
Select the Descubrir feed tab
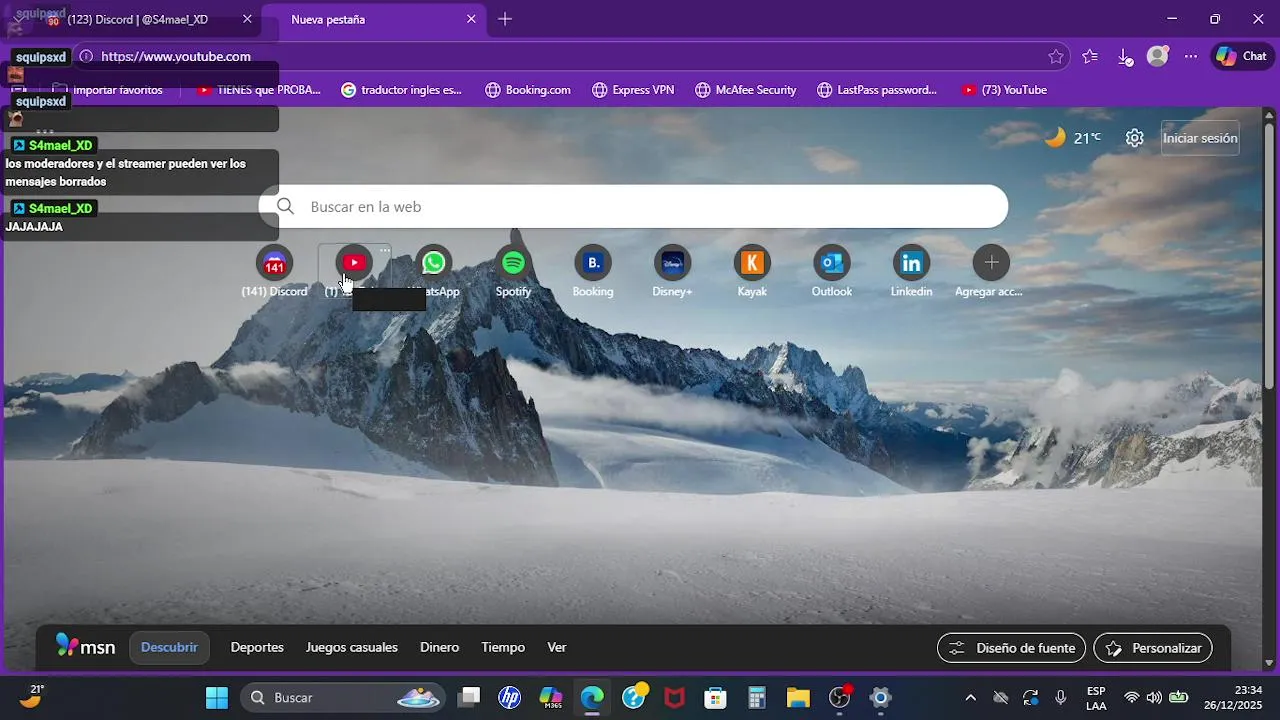point(169,647)
